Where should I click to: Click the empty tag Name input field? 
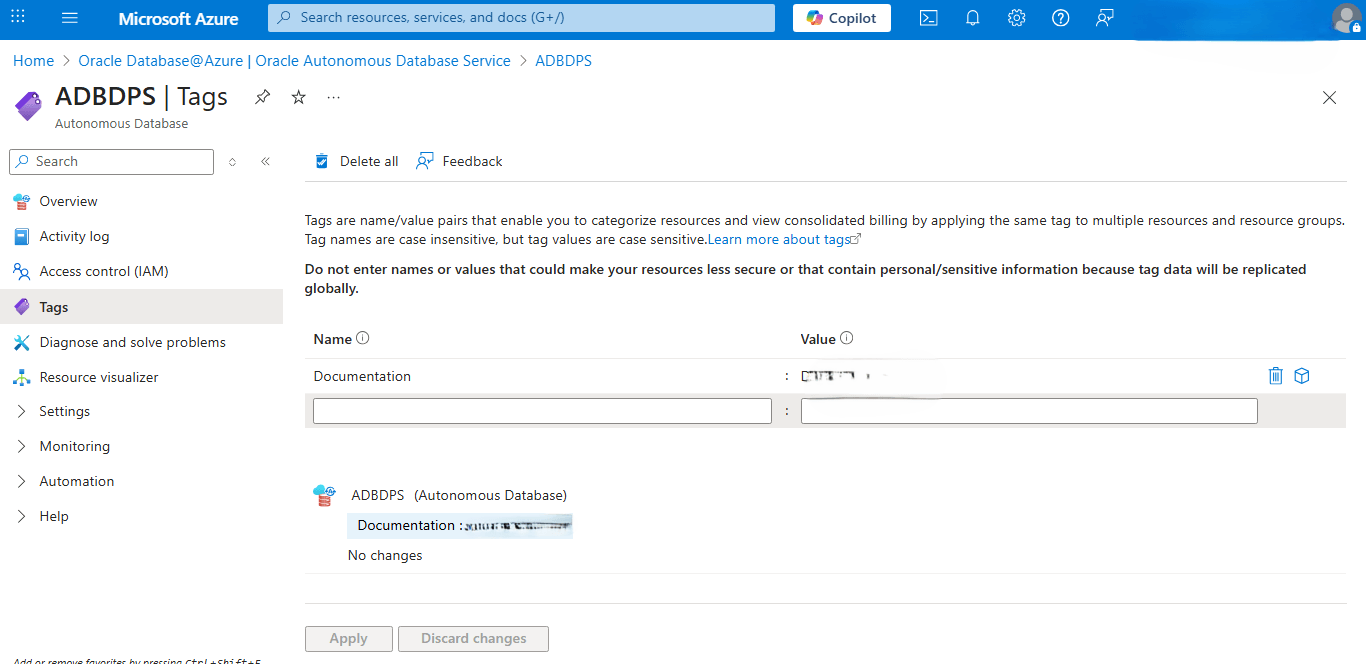coord(541,410)
